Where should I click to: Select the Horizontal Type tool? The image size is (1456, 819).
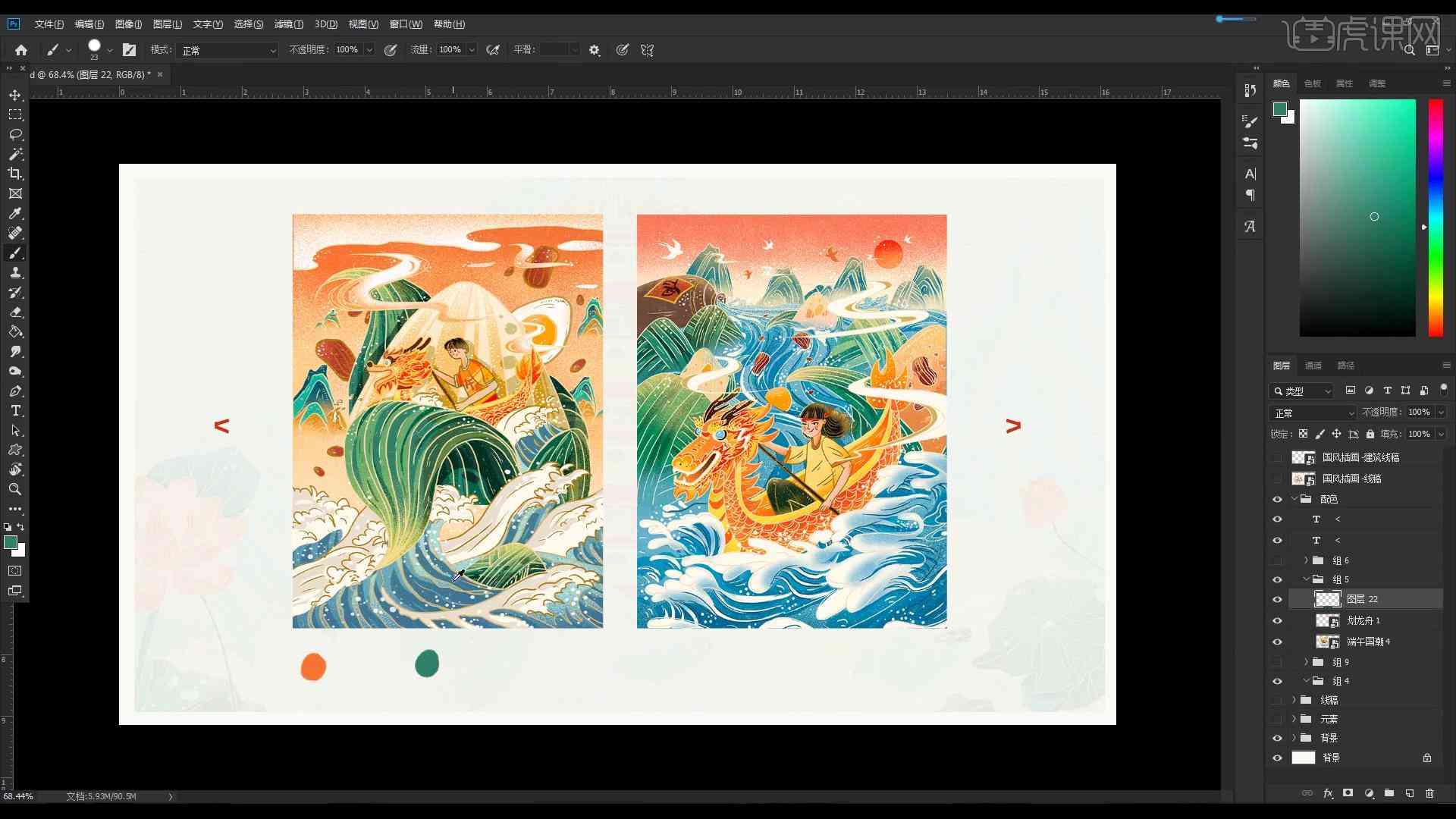(x=15, y=410)
